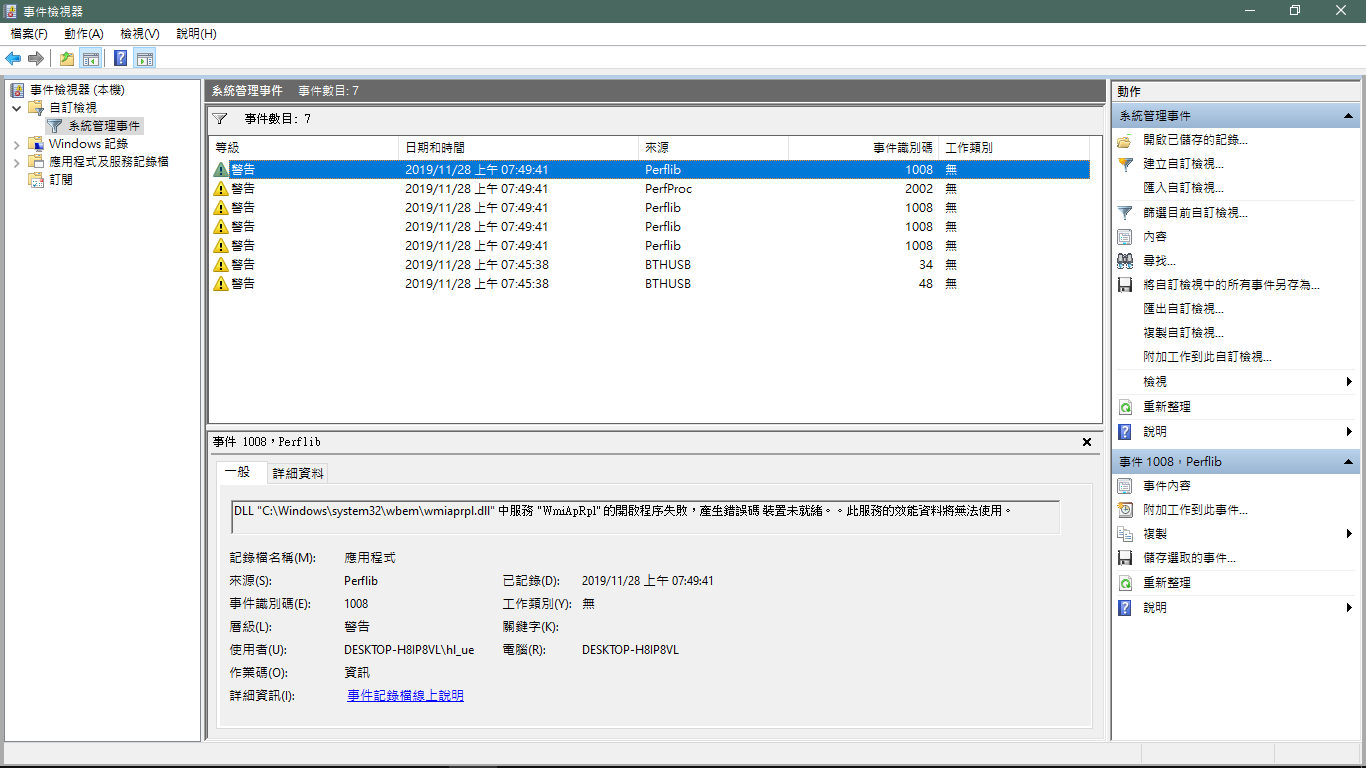
Task: Click the 事件識別碼 column header
Action: tap(863, 148)
